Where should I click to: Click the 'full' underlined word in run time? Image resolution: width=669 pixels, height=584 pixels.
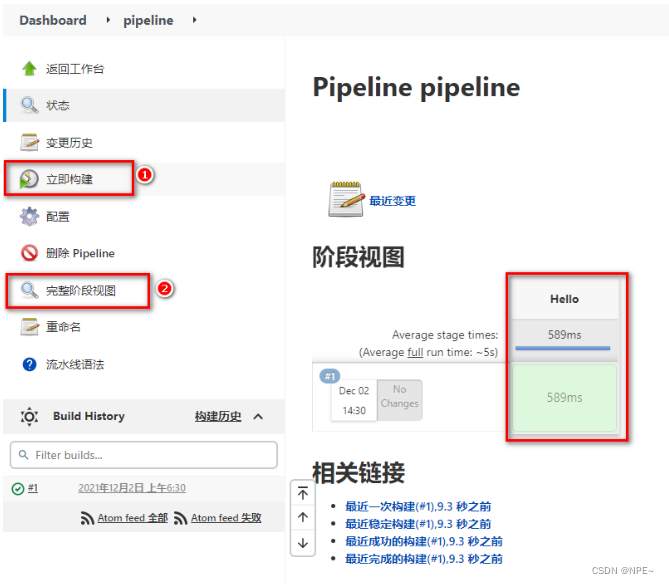pos(415,352)
